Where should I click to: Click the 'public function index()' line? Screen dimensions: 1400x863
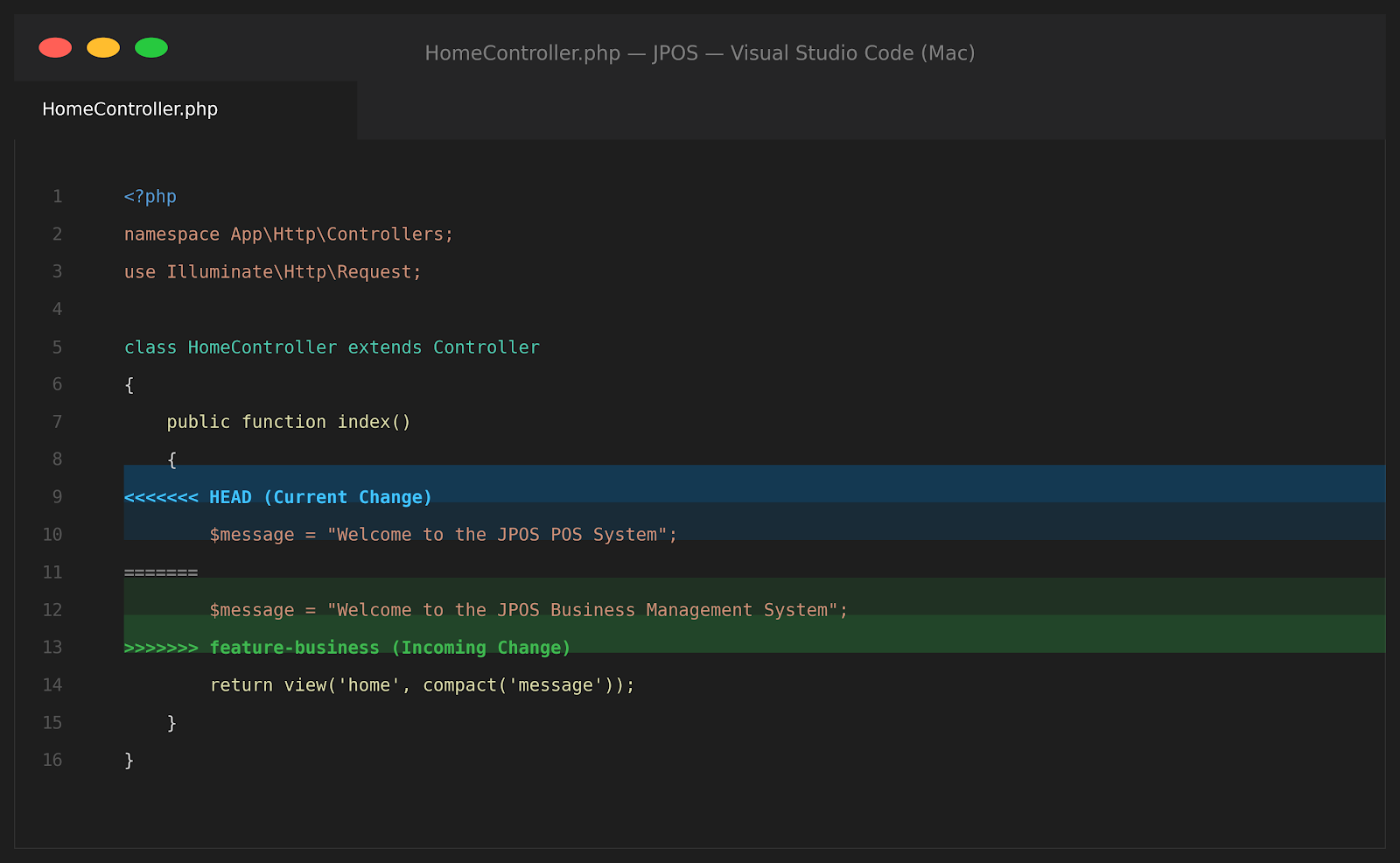289,422
